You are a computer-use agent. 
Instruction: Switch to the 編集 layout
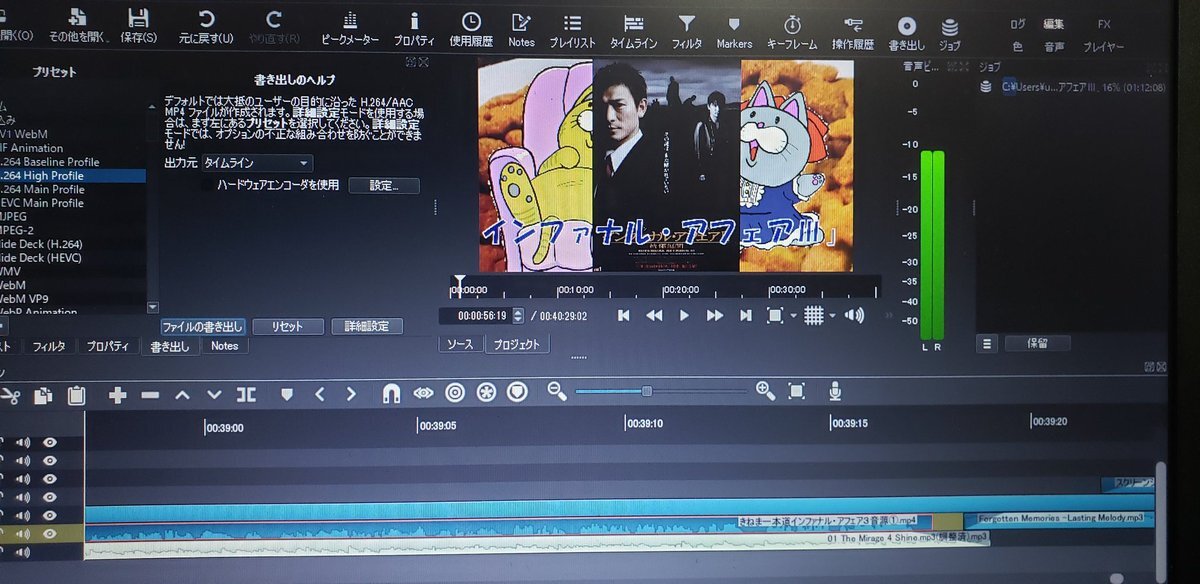pyautogui.click(x=1054, y=24)
